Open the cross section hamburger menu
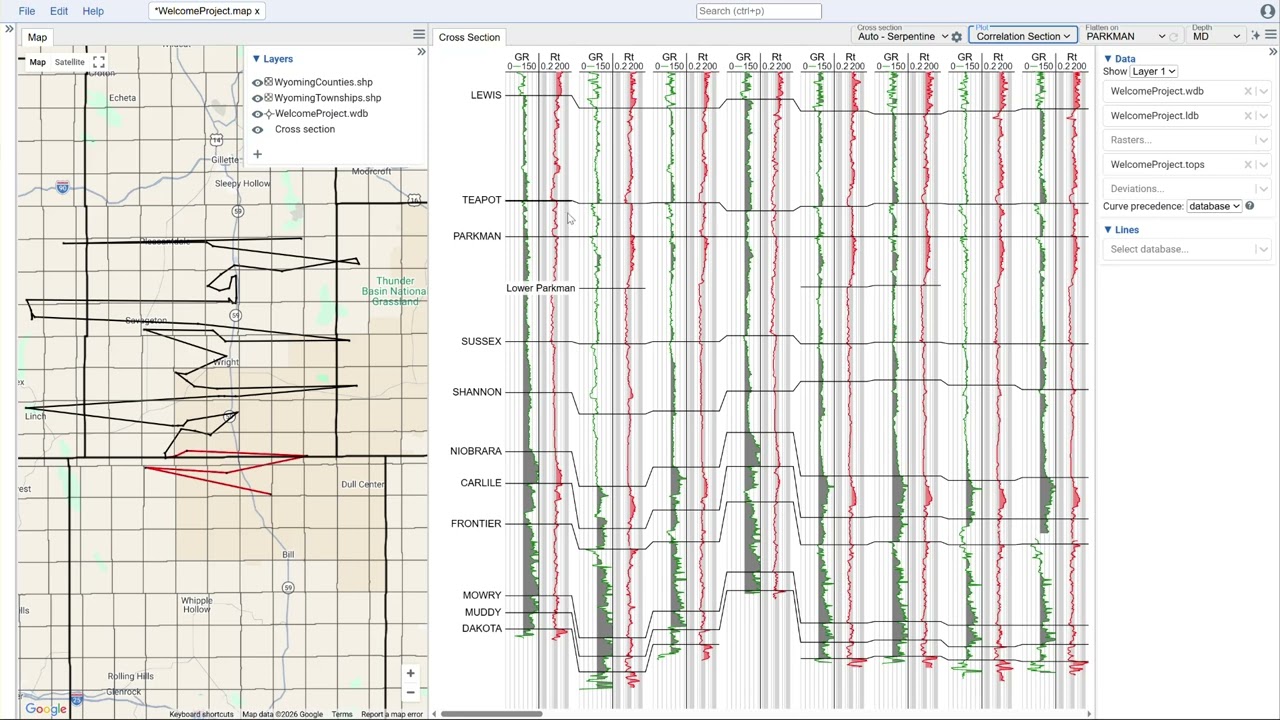 coord(1271,36)
